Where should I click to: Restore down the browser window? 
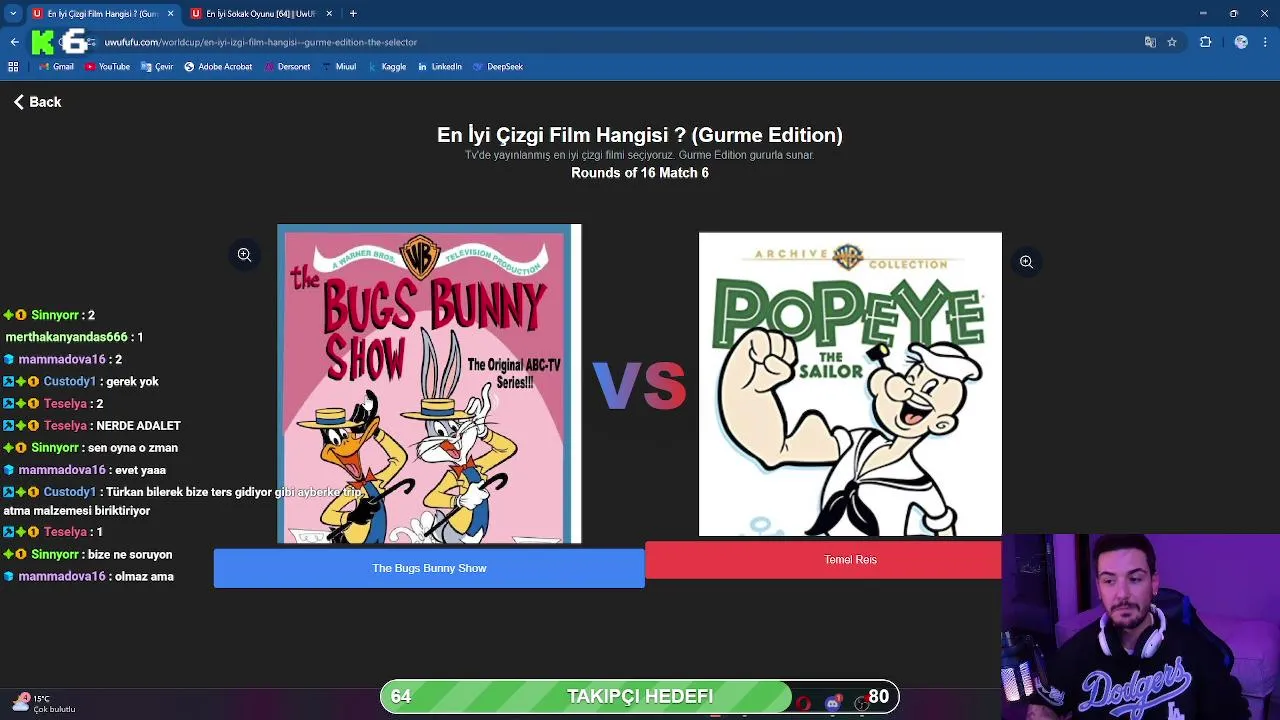point(1234,13)
